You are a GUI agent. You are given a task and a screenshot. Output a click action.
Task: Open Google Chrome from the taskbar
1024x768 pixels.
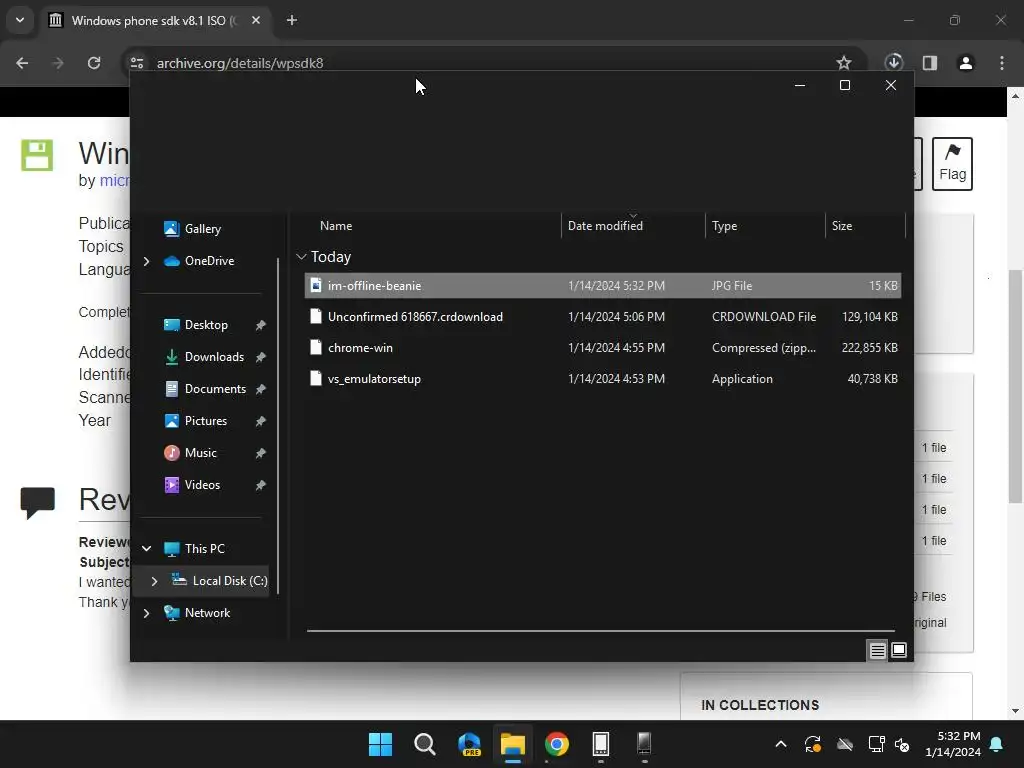[557, 744]
